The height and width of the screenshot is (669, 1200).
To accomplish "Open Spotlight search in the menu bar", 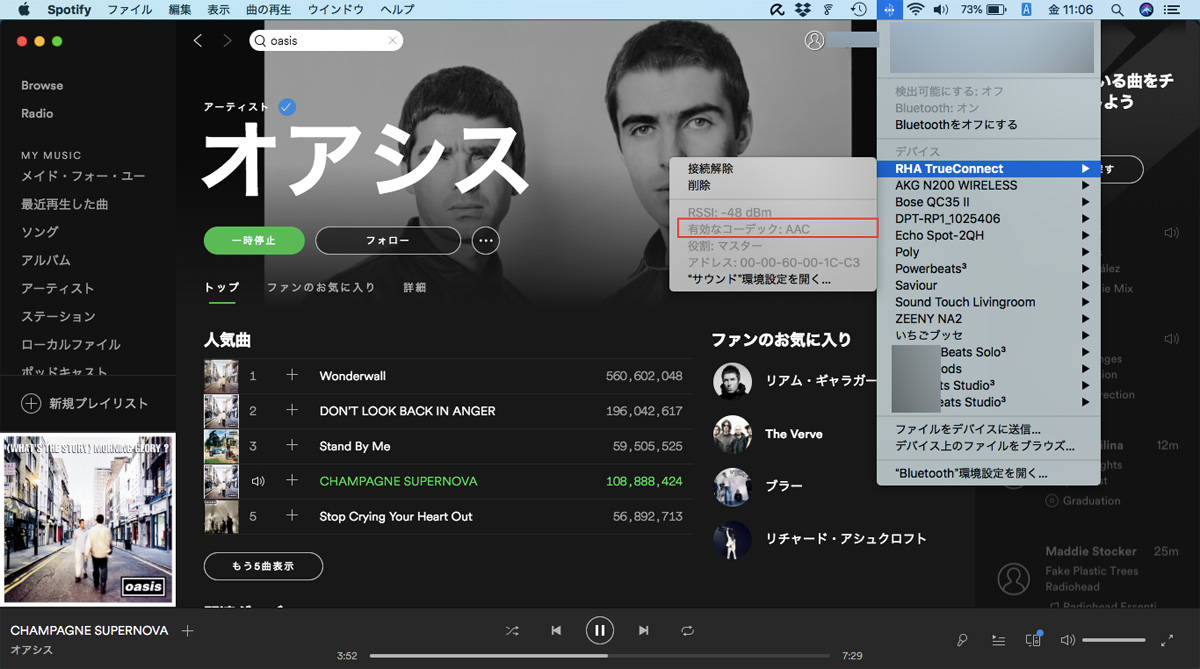I will click(1118, 10).
